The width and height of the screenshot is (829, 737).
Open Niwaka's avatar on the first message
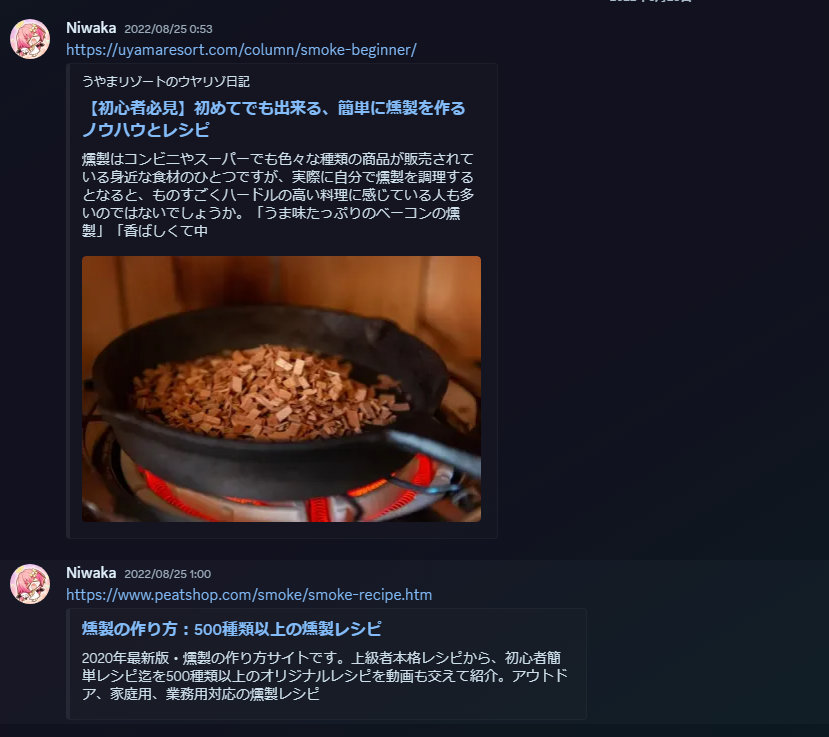[30, 39]
